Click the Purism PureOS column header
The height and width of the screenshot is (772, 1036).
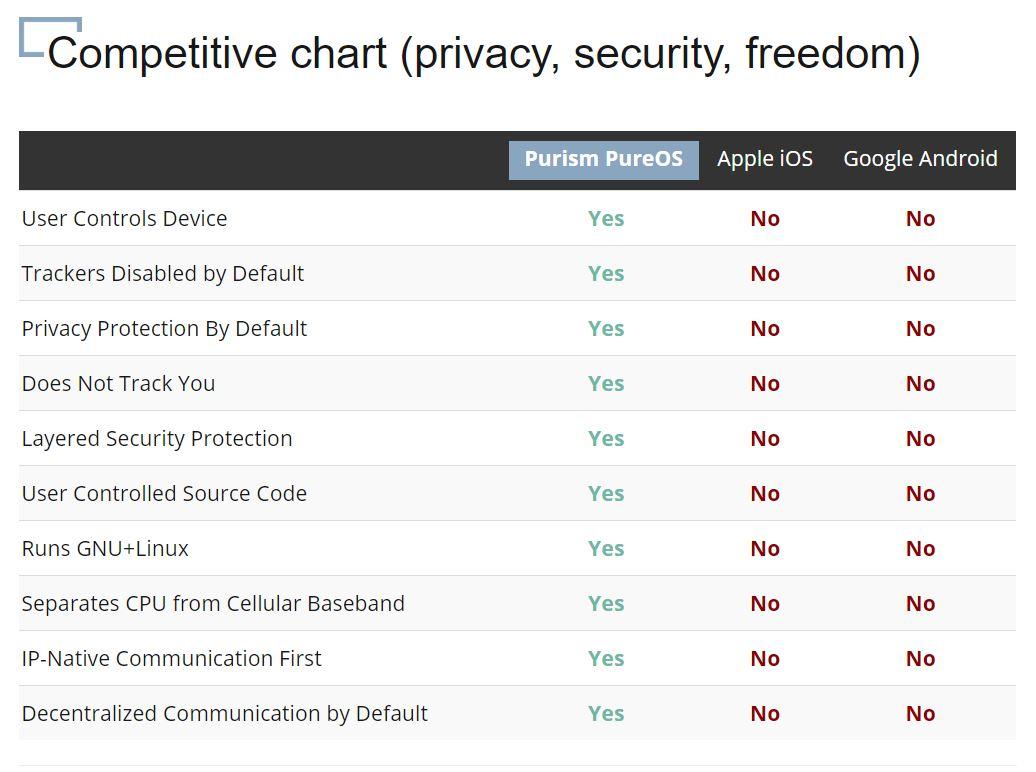point(603,159)
